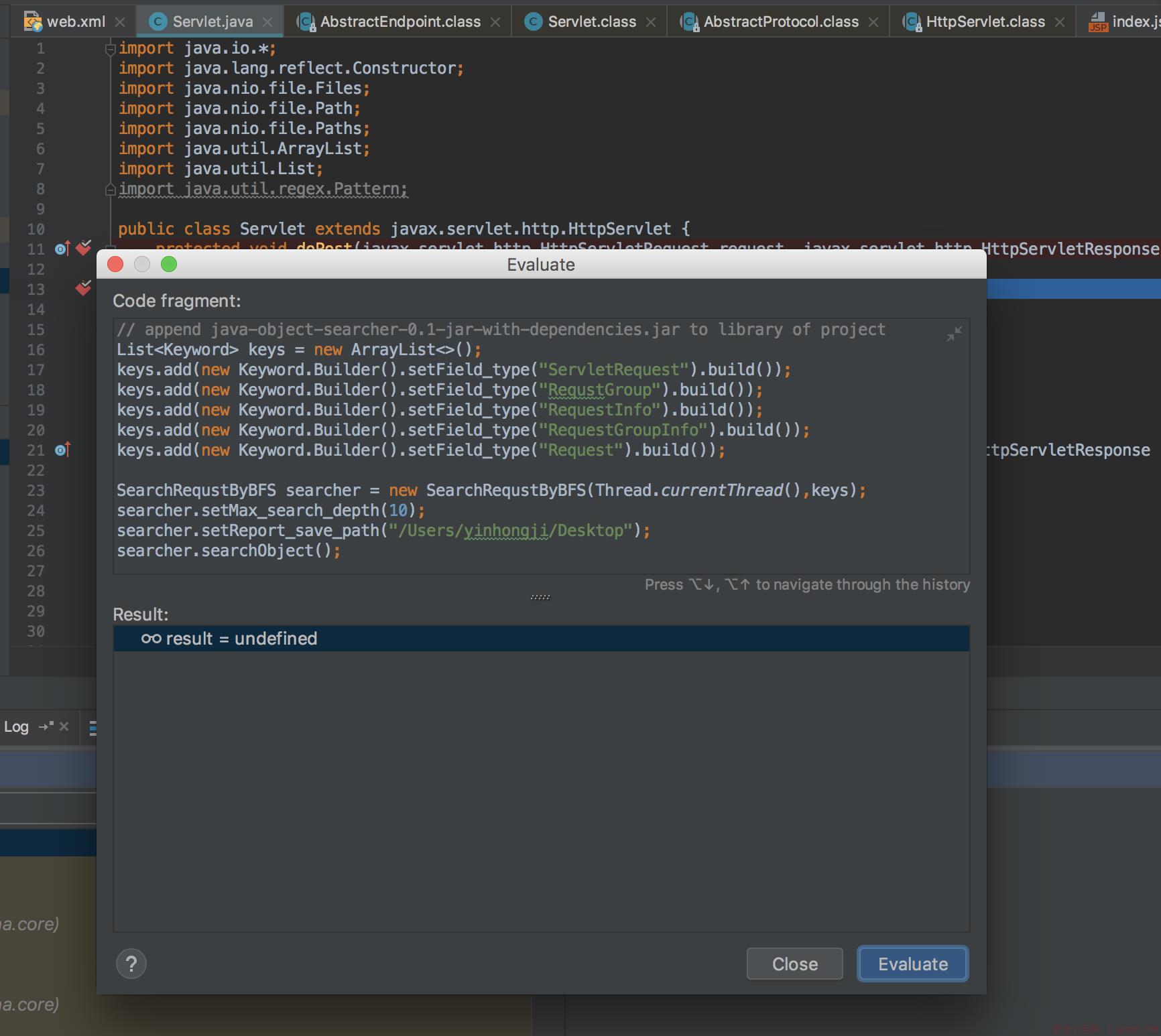Click the Evaluate button

(x=913, y=964)
